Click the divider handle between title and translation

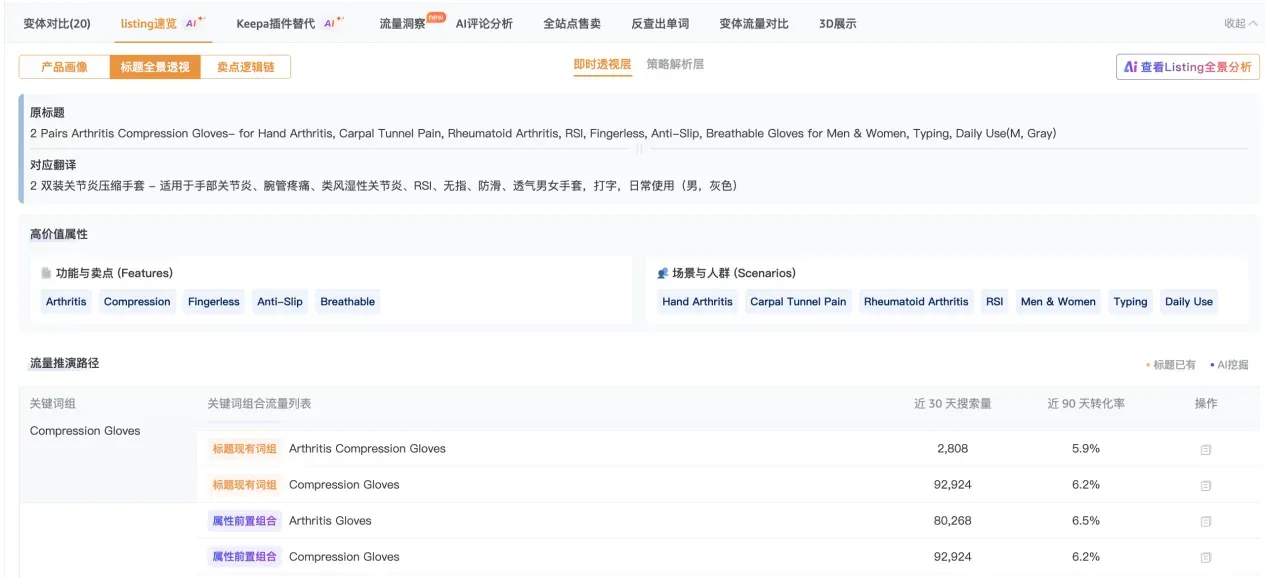coord(640,149)
